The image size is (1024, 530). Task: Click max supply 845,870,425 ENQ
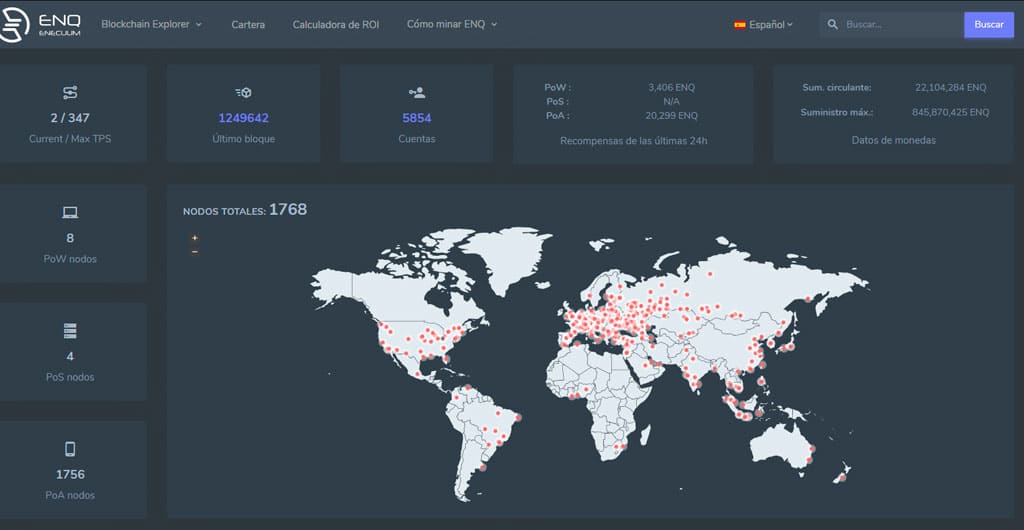(951, 112)
